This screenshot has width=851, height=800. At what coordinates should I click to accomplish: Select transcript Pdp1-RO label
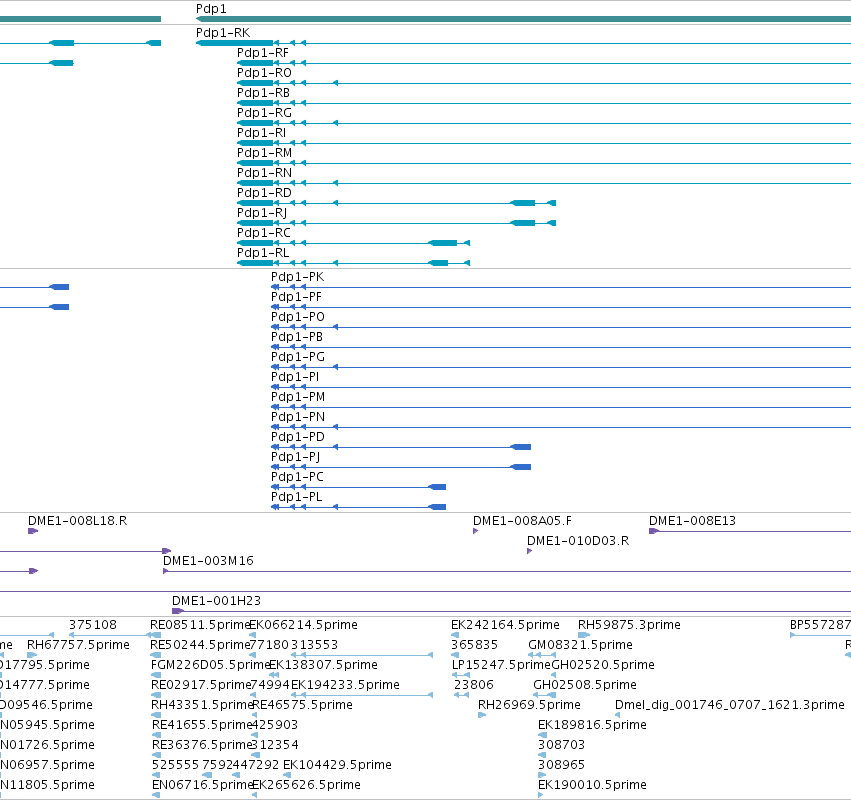click(x=264, y=73)
